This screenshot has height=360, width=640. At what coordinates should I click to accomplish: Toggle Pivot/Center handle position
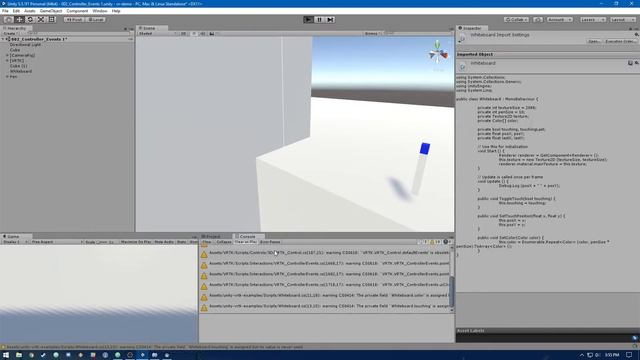click(x=74, y=20)
